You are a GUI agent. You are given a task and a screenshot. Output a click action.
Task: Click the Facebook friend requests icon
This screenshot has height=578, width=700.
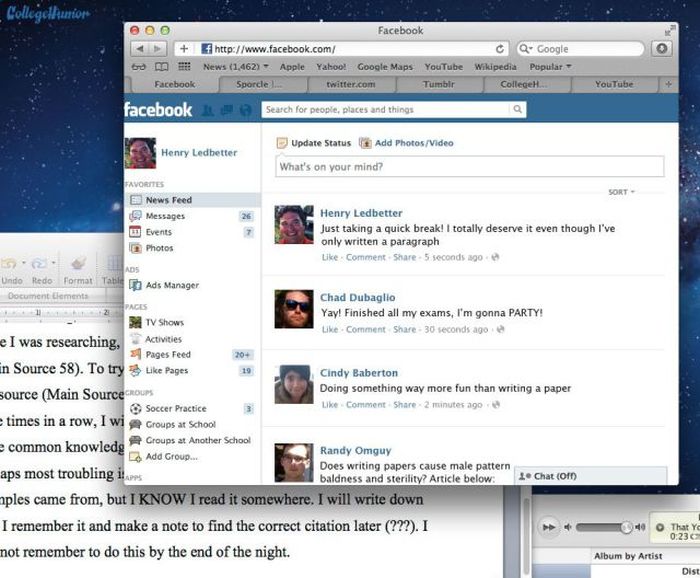pos(208,110)
